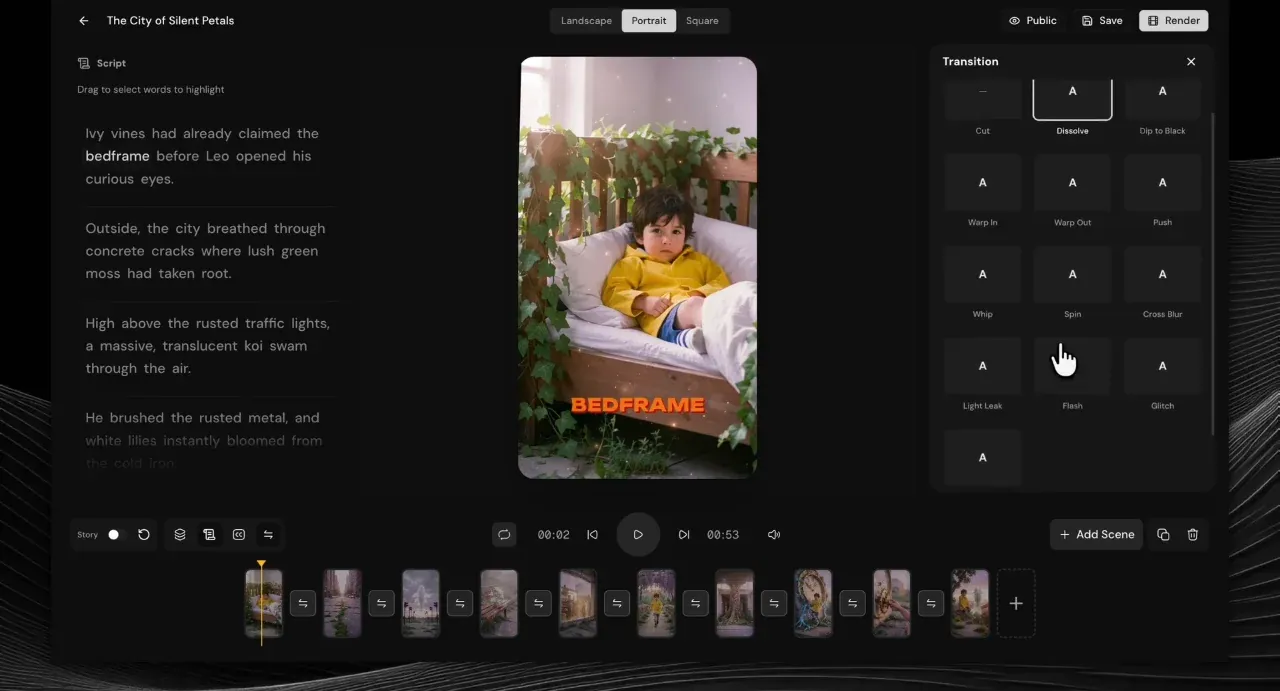1280x691 pixels.
Task: Click the reset circular arrow icon
Action: click(144, 535)
